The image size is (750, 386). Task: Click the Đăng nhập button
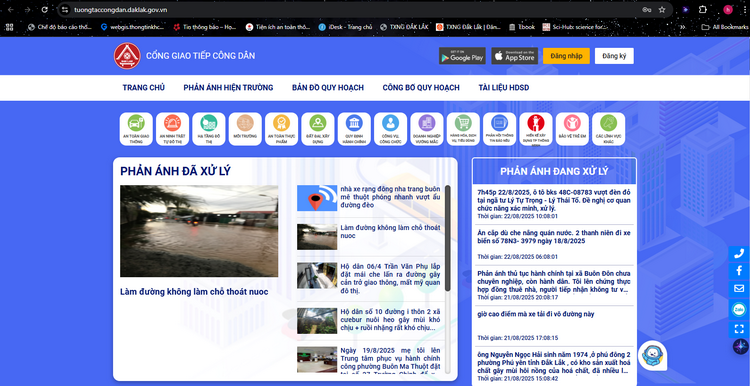[x=566, y=56]
